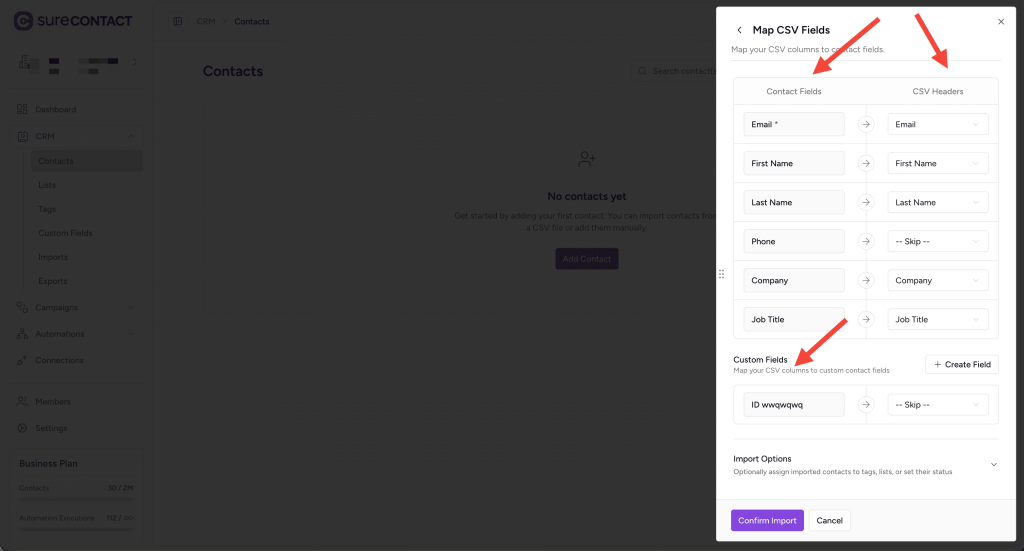1024x551 pixels.
Task: Click the Automations icon in sidebar
Action: 23,334
